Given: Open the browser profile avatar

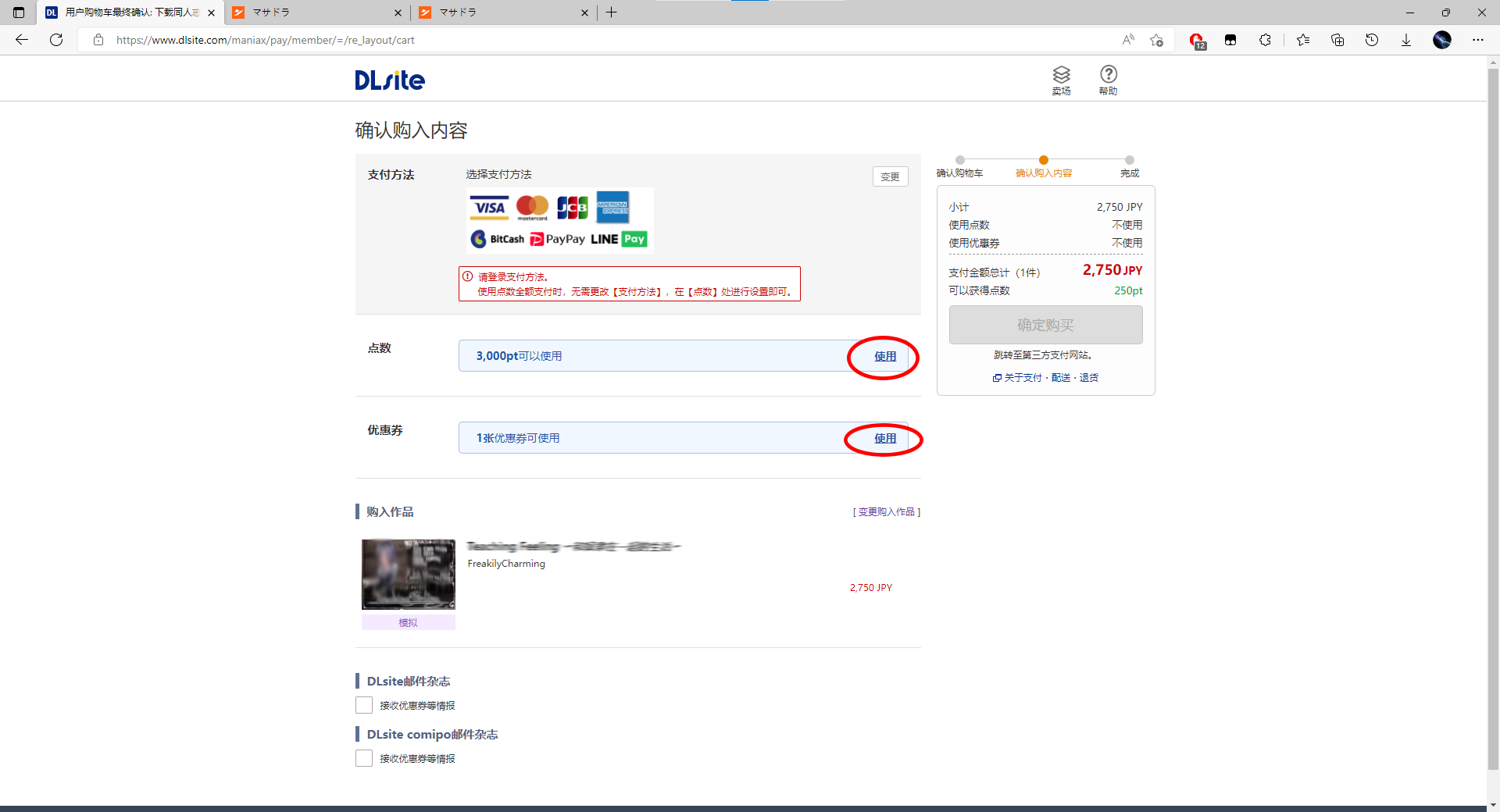Looking at the screenshot, I should tap(1442, 40).
